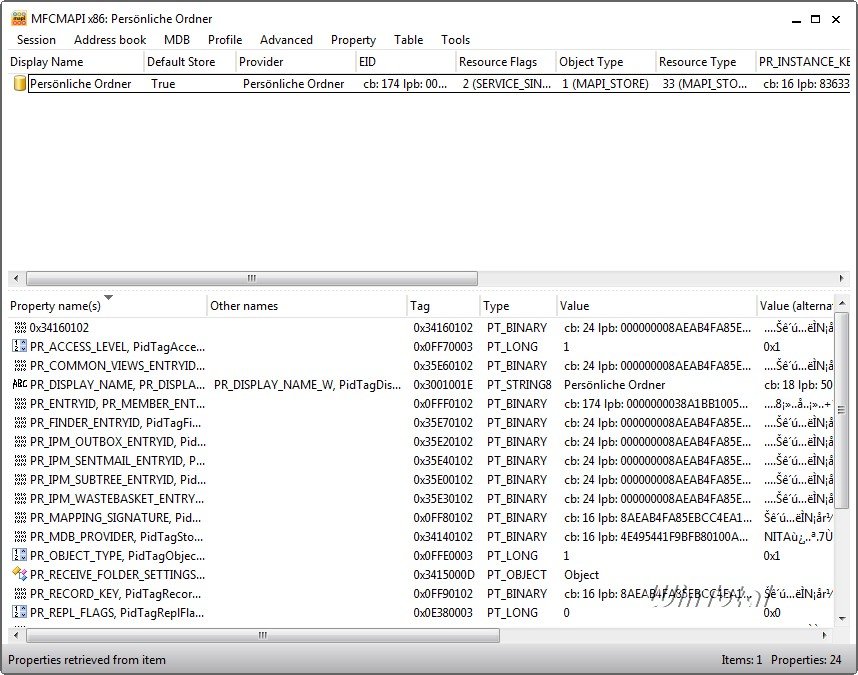The width and height of the screenshot is (858, 675).
Task: Click number icon of PR_REPL_FLAGS row
Action: click(19, 613)
